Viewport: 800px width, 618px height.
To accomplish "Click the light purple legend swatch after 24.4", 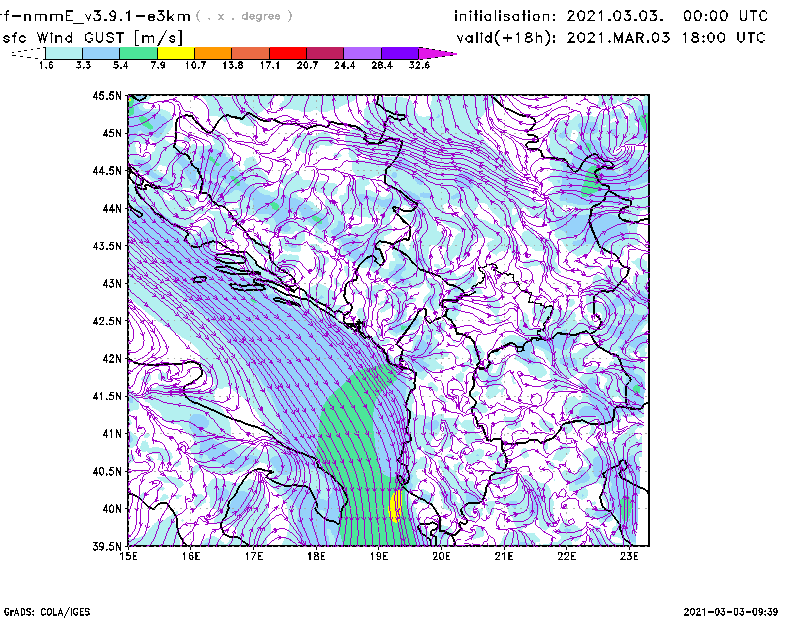I will [363, 53].
